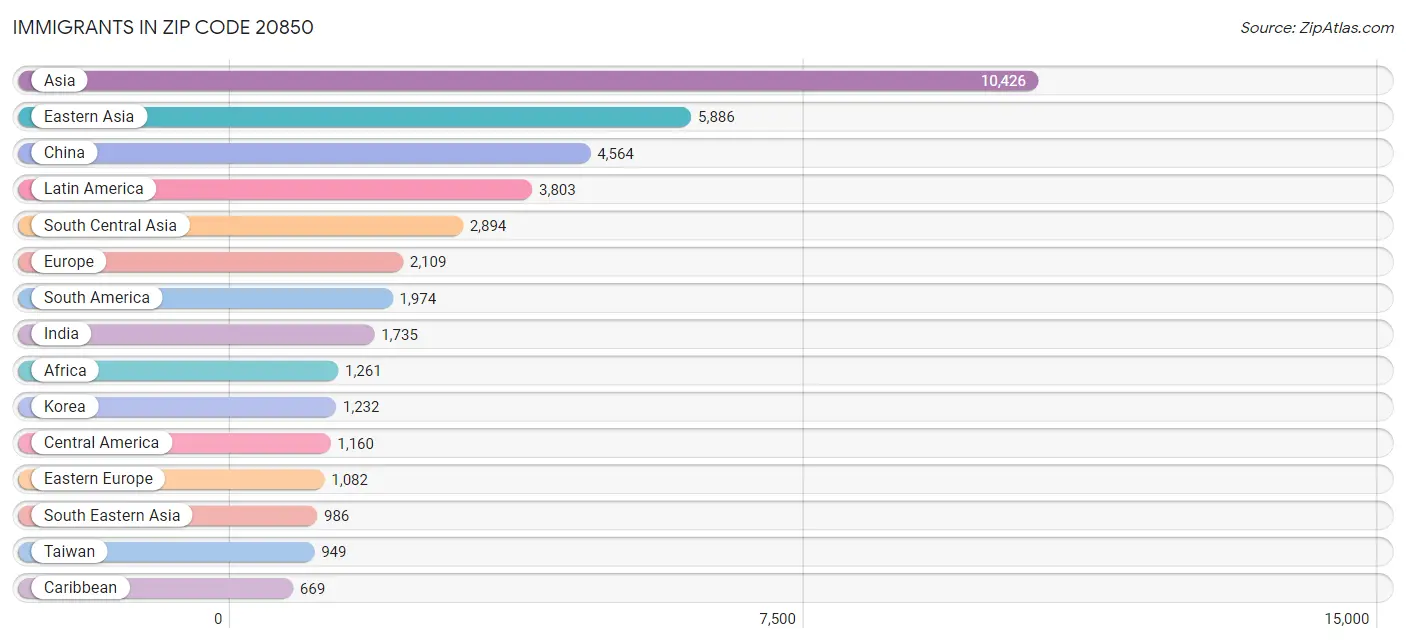Click the Caribbean label
The width and height of the screenshot is (1406, 643).
pos(80,587)
